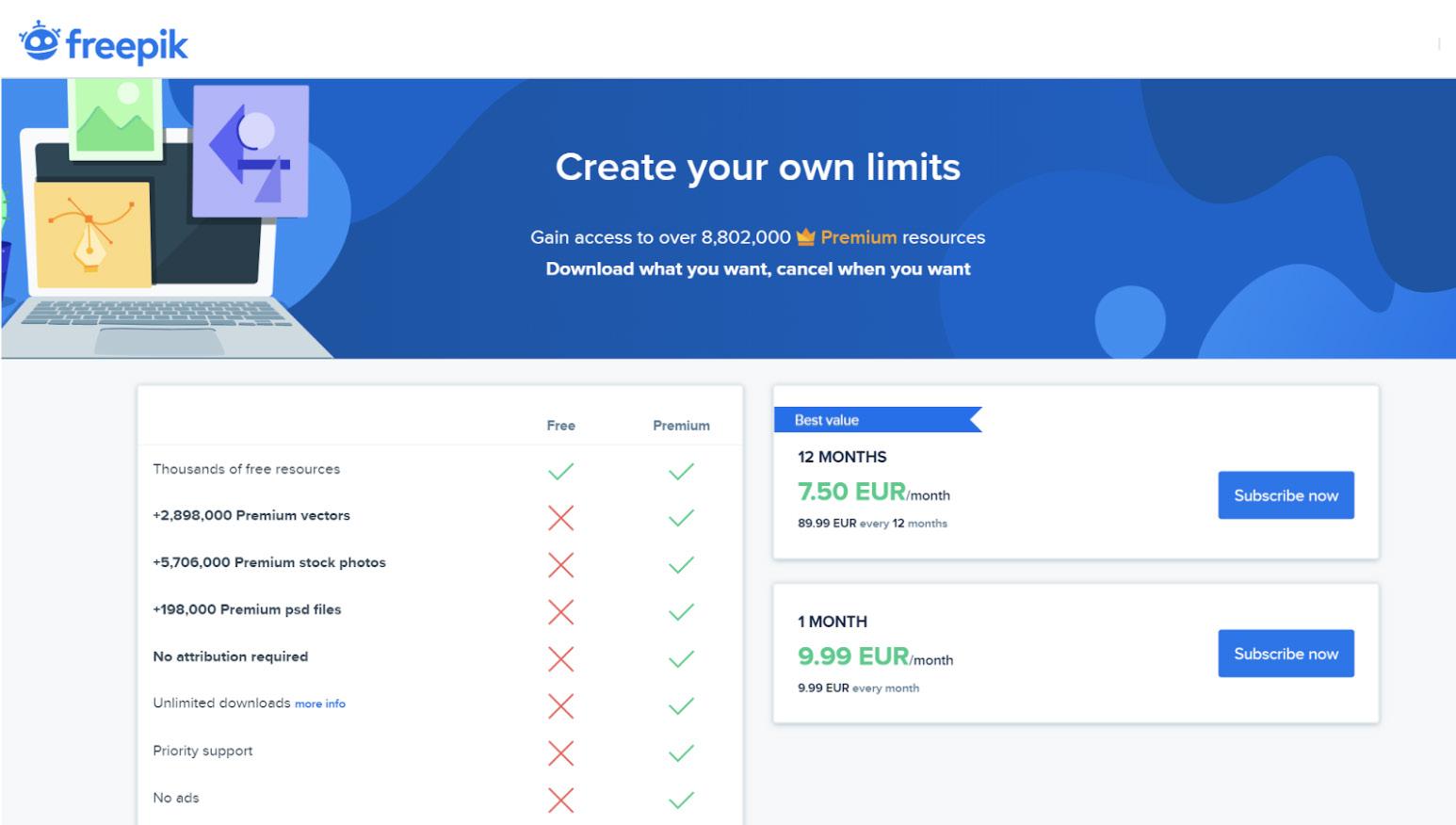The image size is (1456, 825).
Task: Click the '+2,898,000 Premium vectors' row label
Action: click(251, 516)
